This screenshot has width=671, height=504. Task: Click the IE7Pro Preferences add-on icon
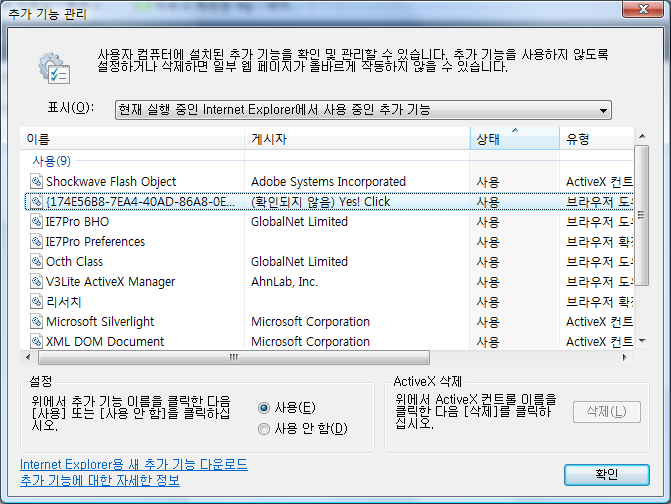(x=36, y=242)
